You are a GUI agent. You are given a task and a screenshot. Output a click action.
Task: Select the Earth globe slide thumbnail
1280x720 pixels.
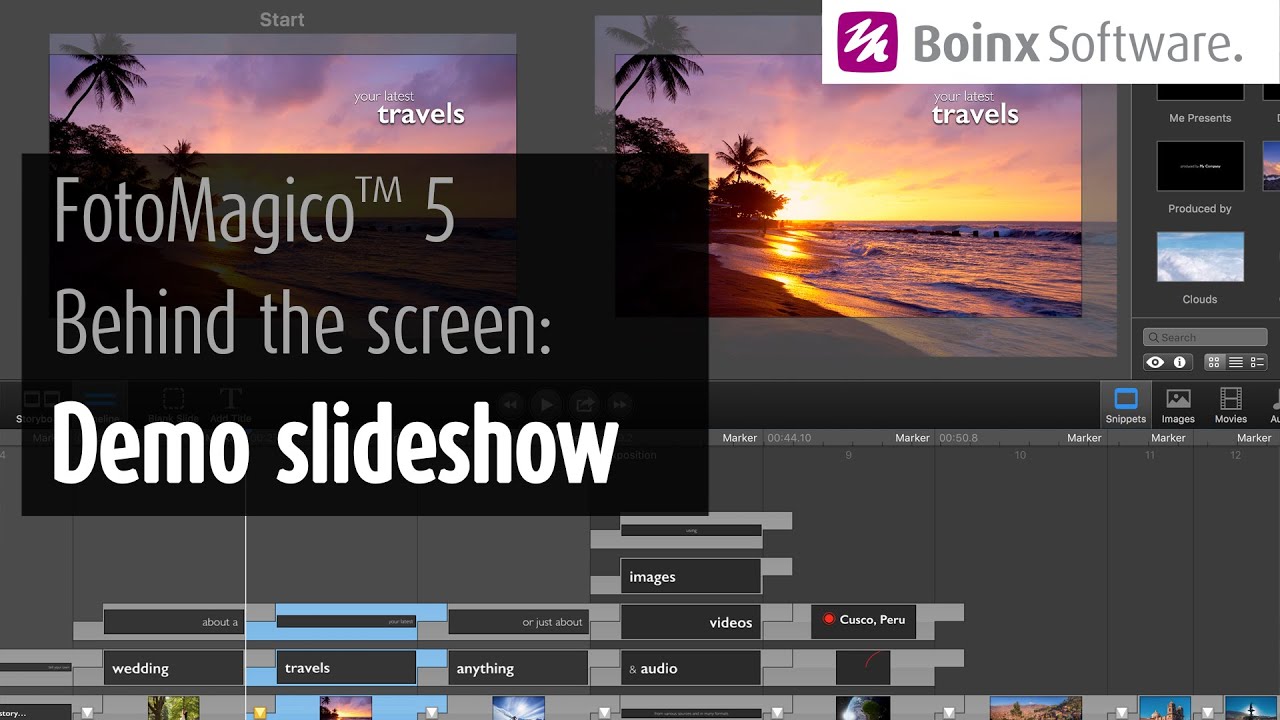pos(863,709)
